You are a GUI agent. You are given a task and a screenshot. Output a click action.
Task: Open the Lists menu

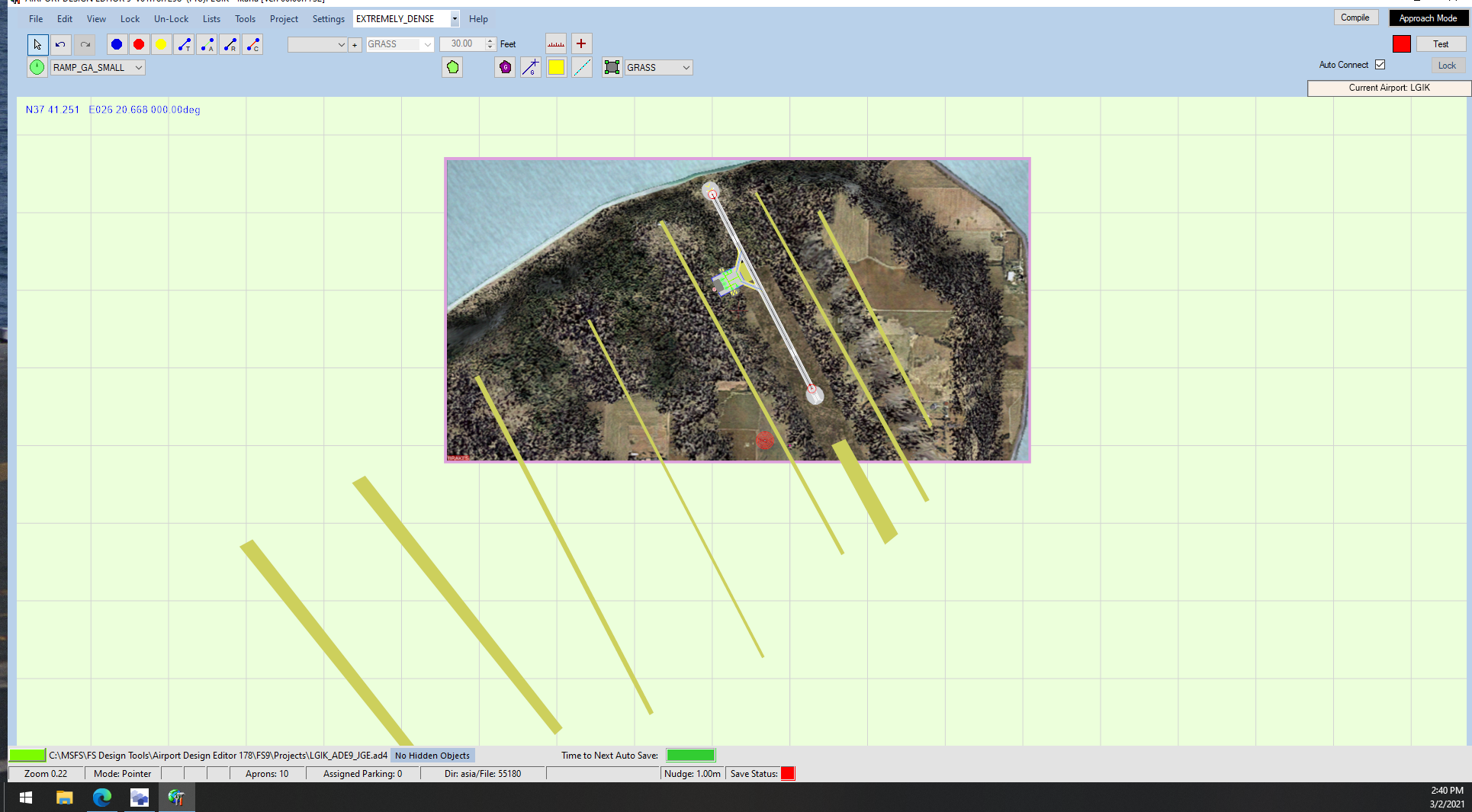point(211,19)
